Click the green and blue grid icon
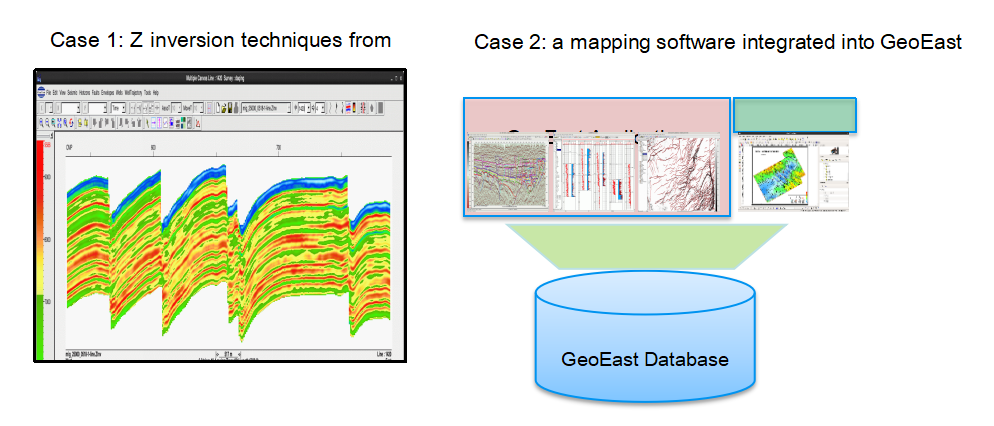Viewport: 994px width, 426px height. pyautogui.click(x=183, y=123)
